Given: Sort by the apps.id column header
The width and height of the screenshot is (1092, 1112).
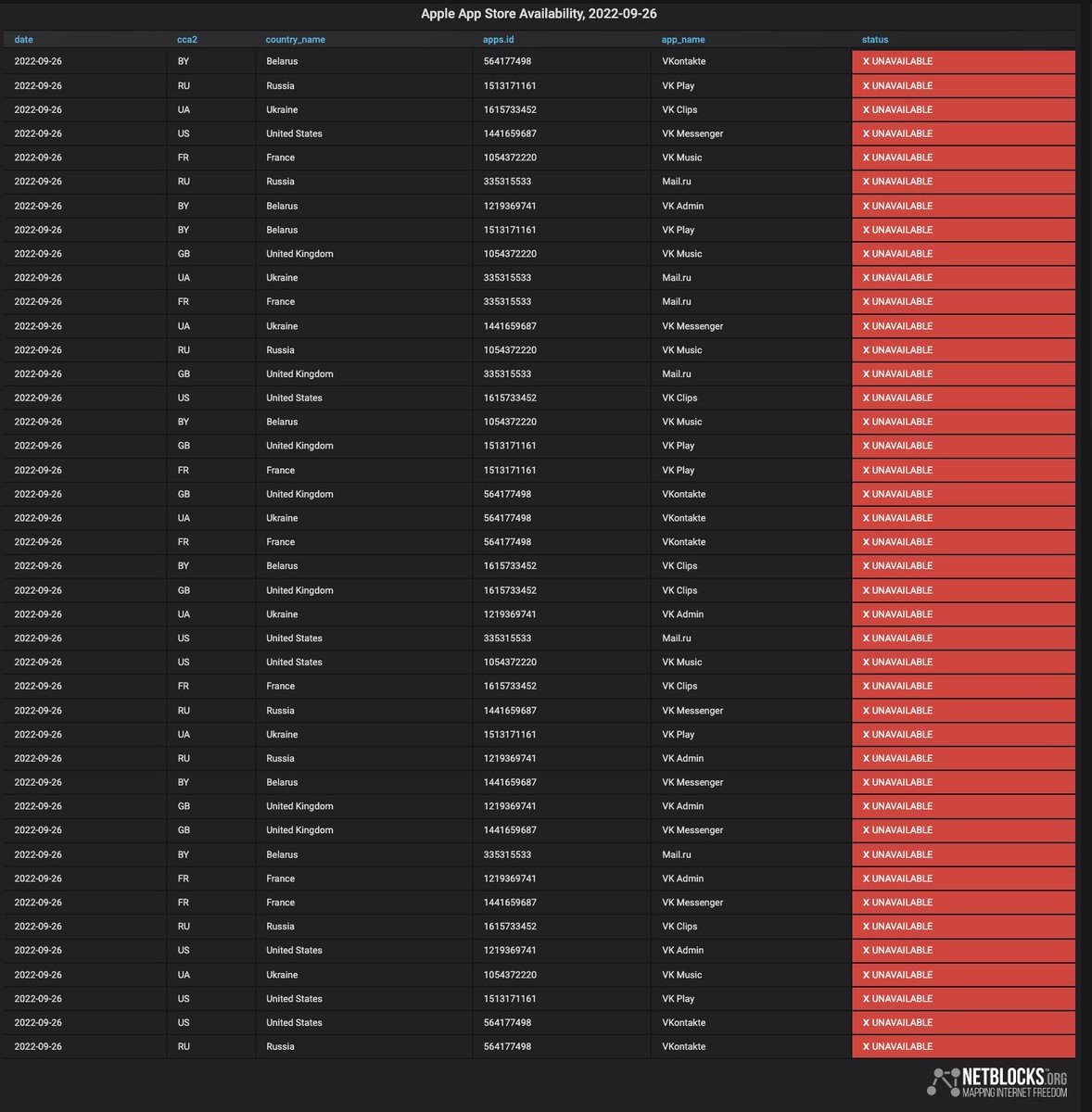Looking at the screenshot, I should (x=498, y=40).
